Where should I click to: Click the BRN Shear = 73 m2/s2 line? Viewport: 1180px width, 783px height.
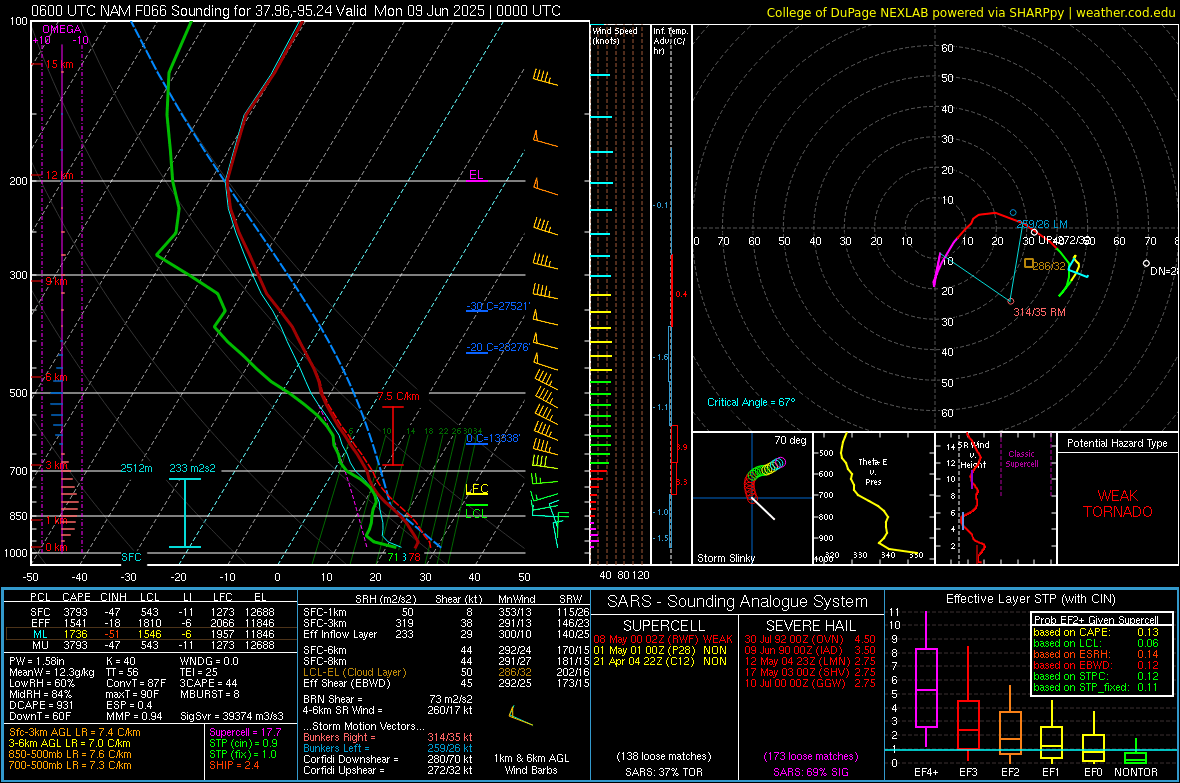click(388, 699)
